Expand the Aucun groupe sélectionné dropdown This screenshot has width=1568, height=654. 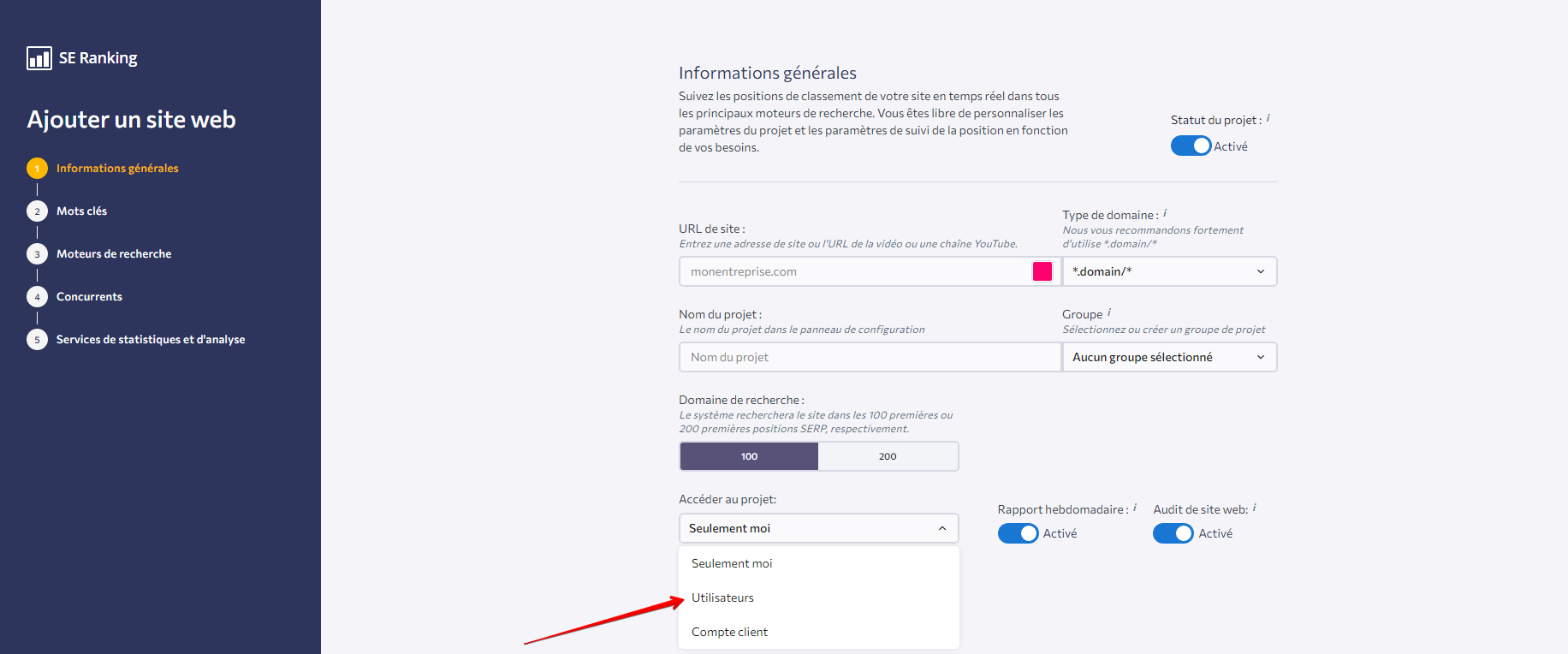(x=1168, y=357)
